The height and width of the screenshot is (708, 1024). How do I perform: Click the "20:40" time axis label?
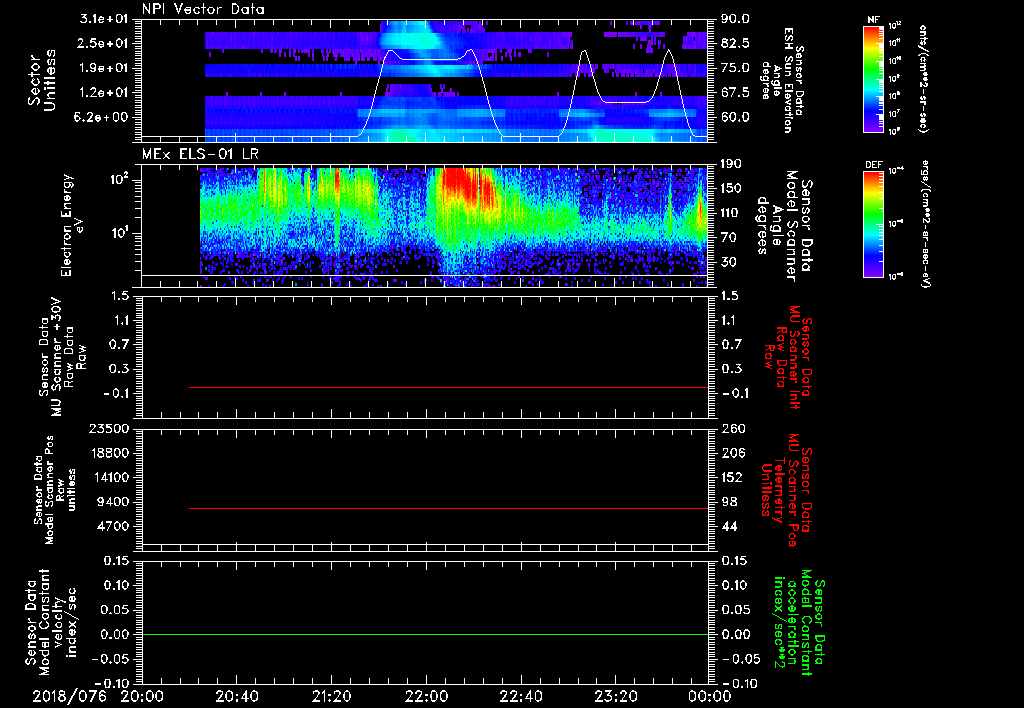237,696
